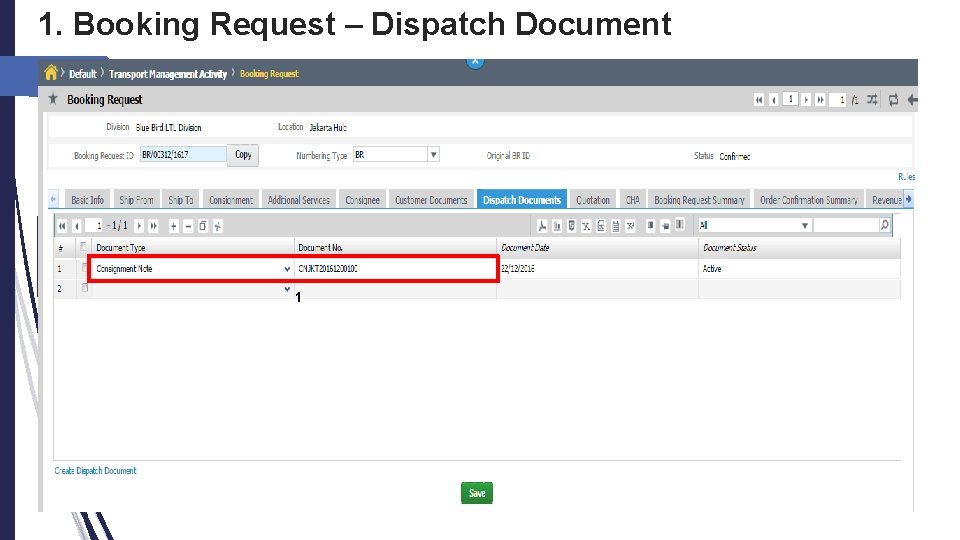The image size is (960, 540).
Task: Go to previous record in Booking Request header
Action: tap(774, 100)
